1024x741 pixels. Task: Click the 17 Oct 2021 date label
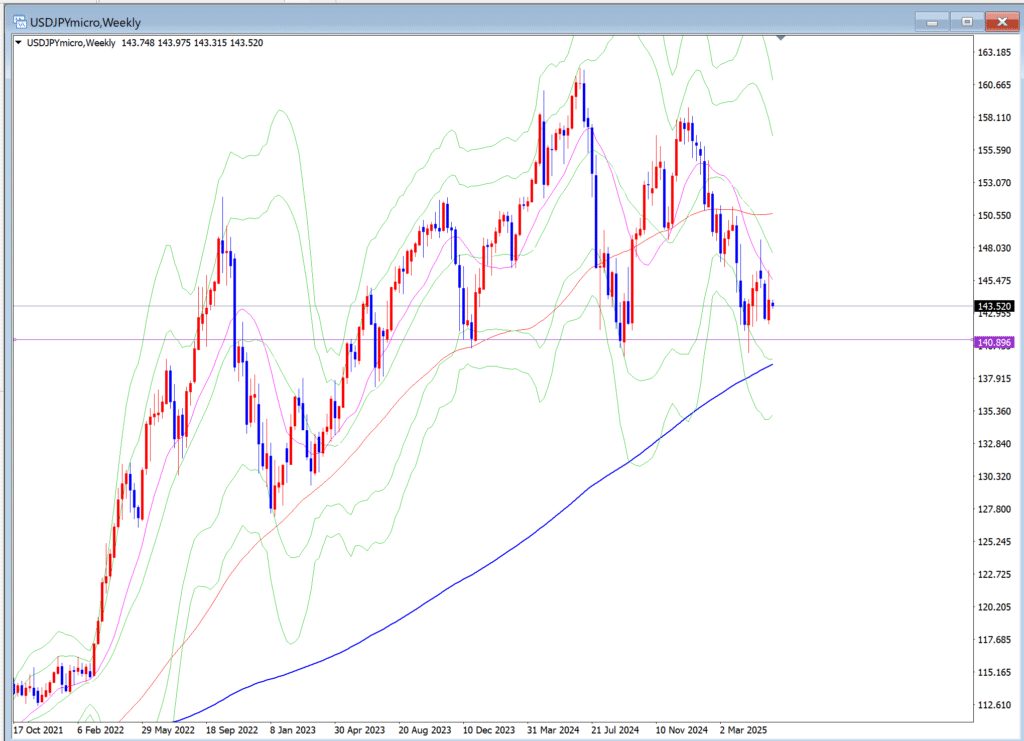38,730
